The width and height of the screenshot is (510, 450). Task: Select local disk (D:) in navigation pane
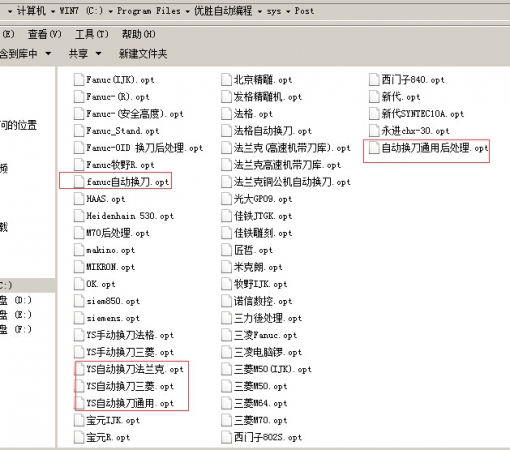tap(16, 300)
